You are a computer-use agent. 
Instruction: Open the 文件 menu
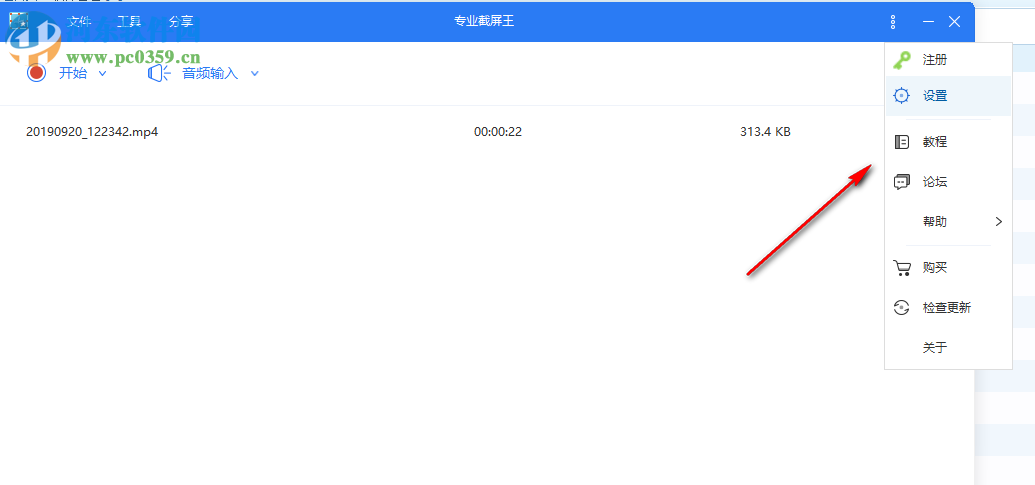click(79, 21)
